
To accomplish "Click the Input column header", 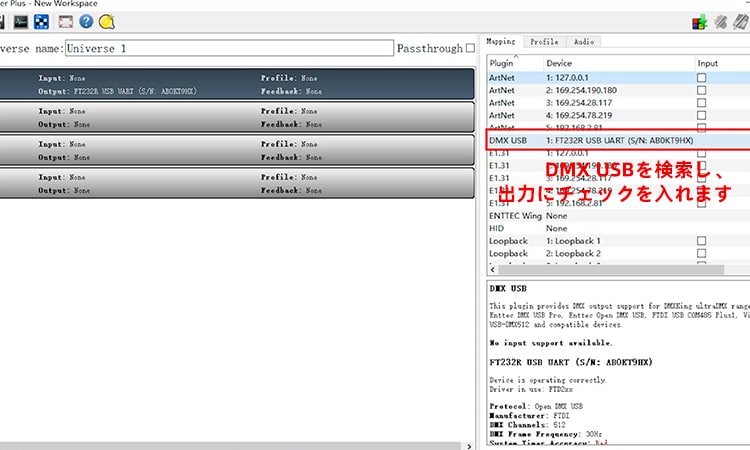I will (722, 63).
